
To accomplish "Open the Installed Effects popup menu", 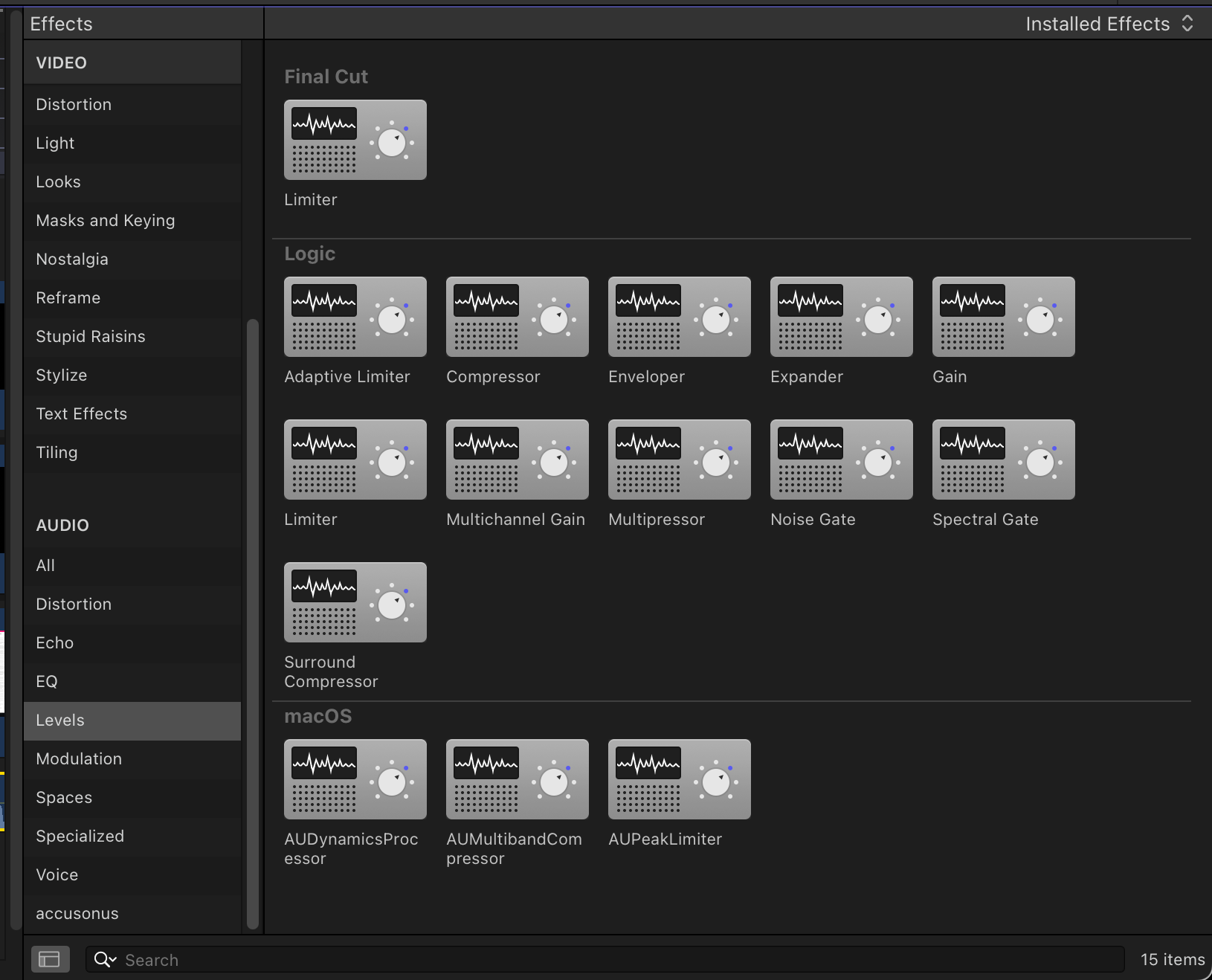I will click(x=1109, y=24).
